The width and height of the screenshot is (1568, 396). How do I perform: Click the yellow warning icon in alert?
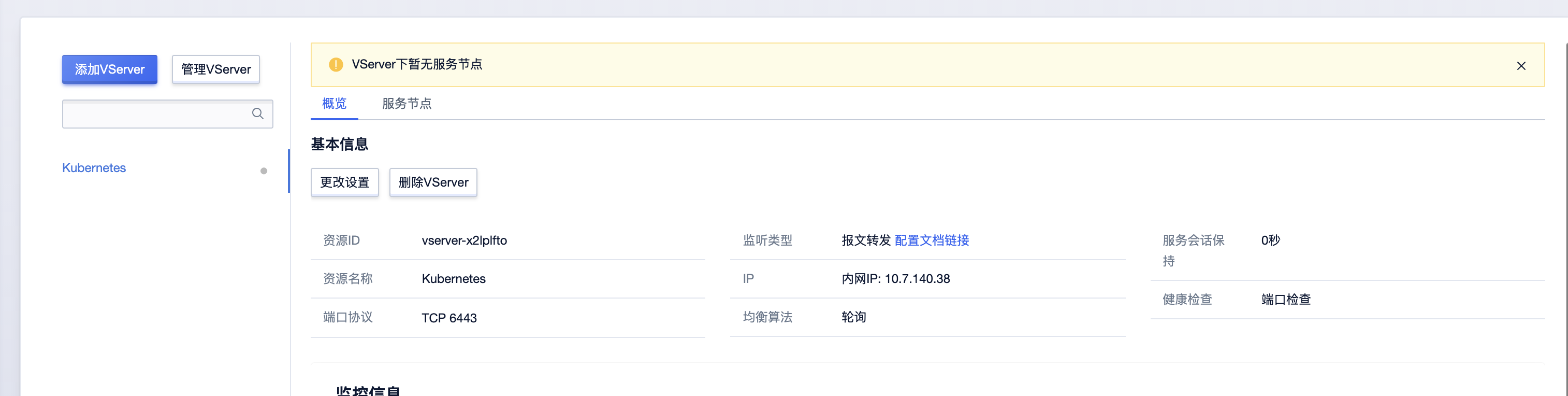pos(336,65)
